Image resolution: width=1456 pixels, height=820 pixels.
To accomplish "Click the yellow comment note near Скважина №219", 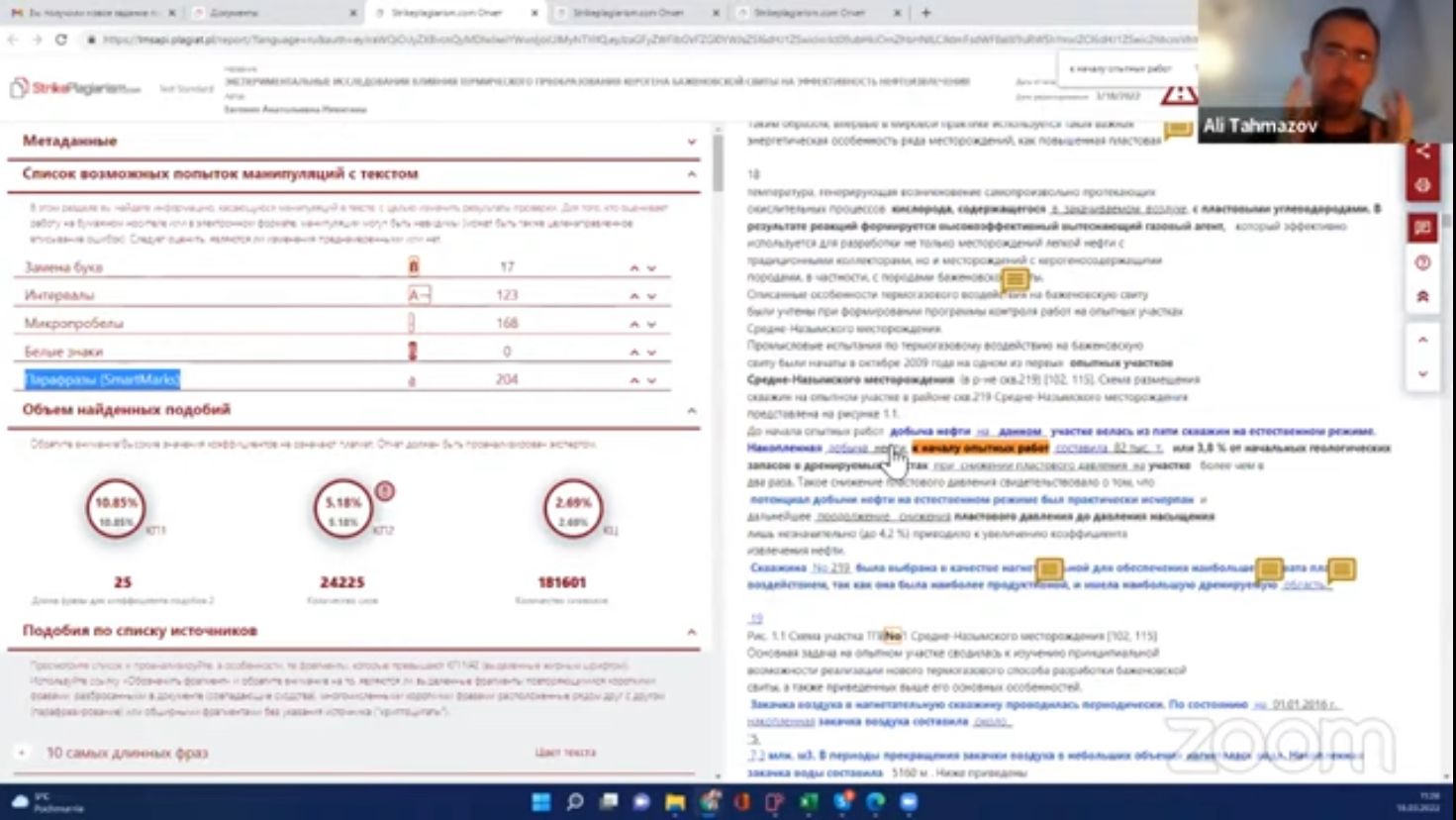I will (x=1048, y=568).
